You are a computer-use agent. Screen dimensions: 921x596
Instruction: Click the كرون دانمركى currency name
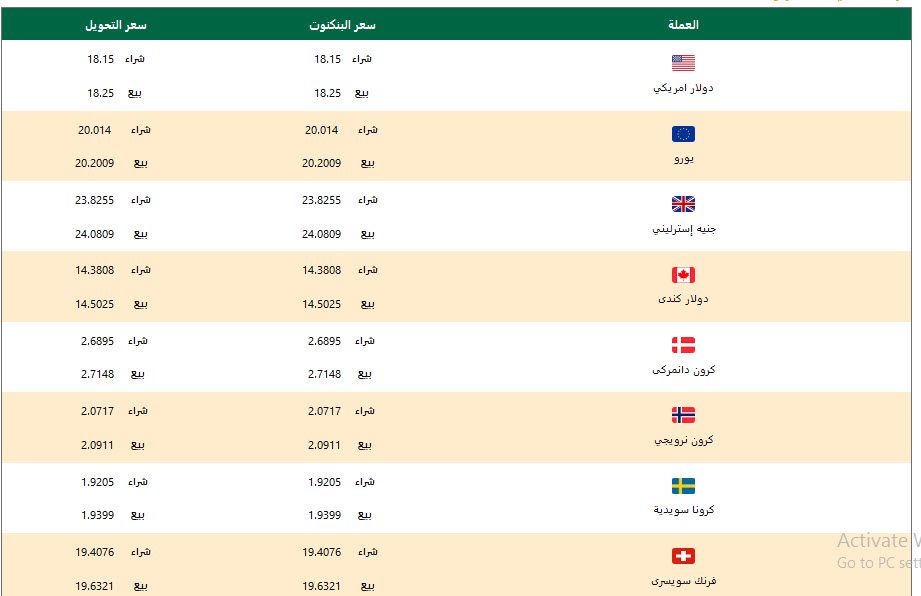[x=683, y=370]
